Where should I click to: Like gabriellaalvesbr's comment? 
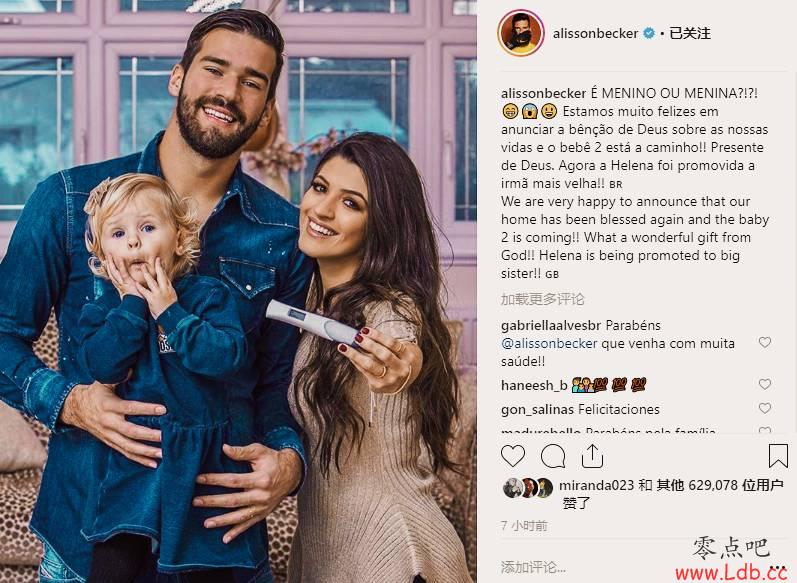coord(764,343)
